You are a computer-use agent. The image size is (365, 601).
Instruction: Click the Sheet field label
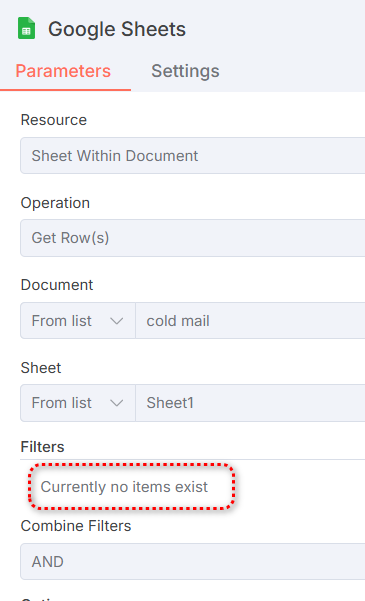tap(41, 368)
